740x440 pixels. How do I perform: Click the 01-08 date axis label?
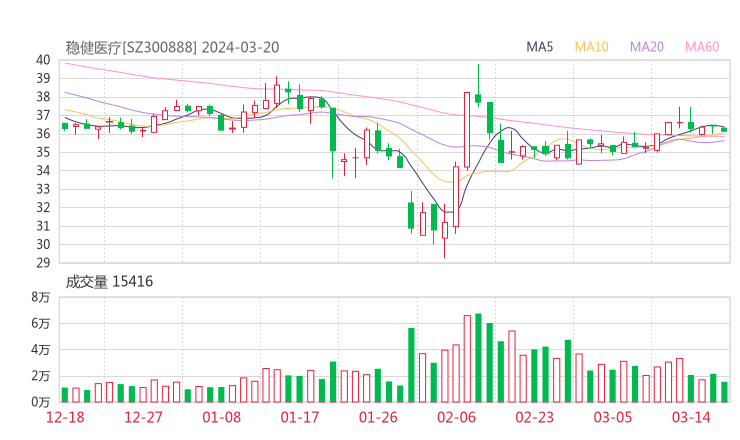pyautogui.click(x=221, y=417)
